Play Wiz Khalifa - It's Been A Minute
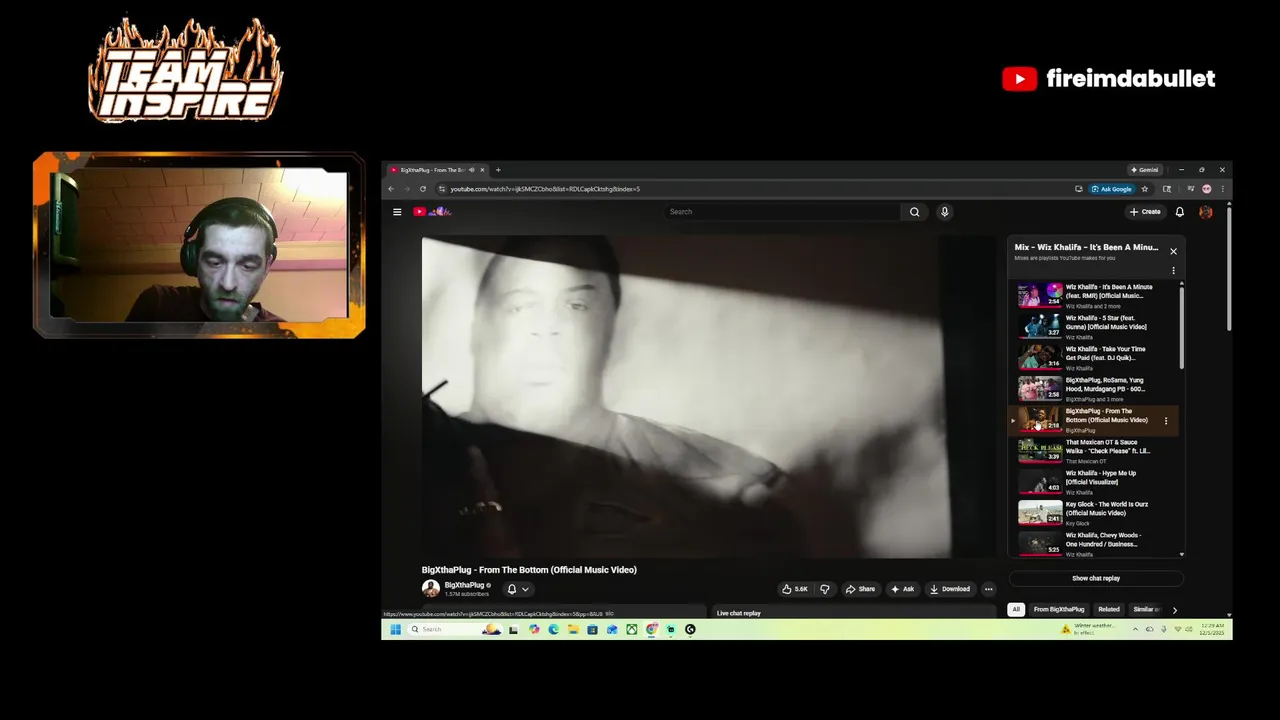This screenshot has height=720, width=1280. (1096, 296)
